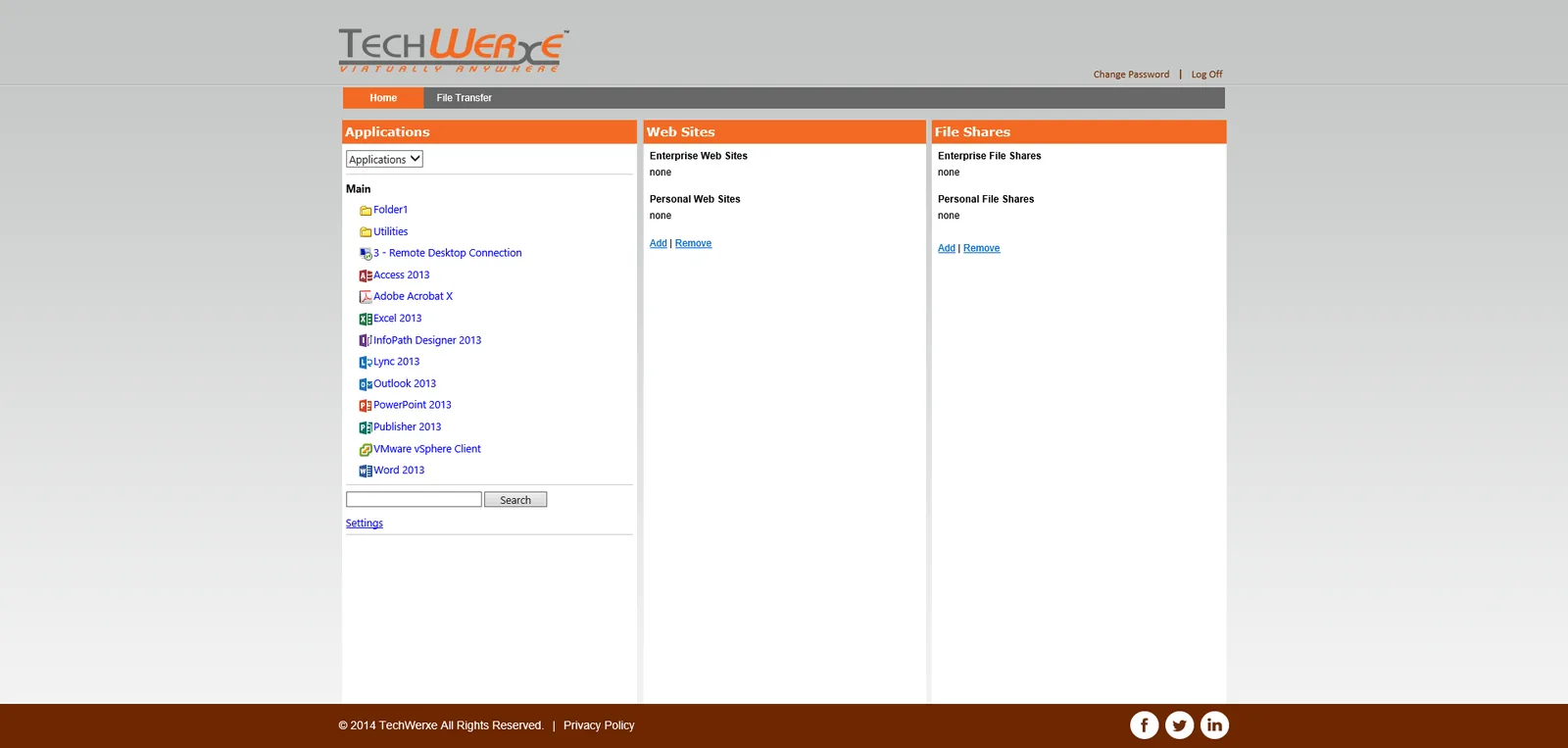Launch Lync 2013 text link

click(396, 362)
